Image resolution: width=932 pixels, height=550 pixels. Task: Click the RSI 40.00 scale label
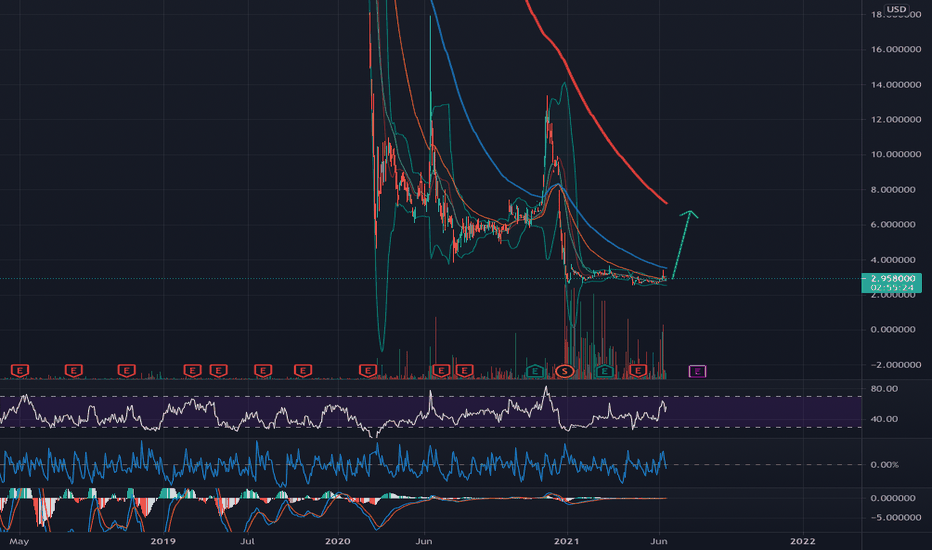[884, 419]
